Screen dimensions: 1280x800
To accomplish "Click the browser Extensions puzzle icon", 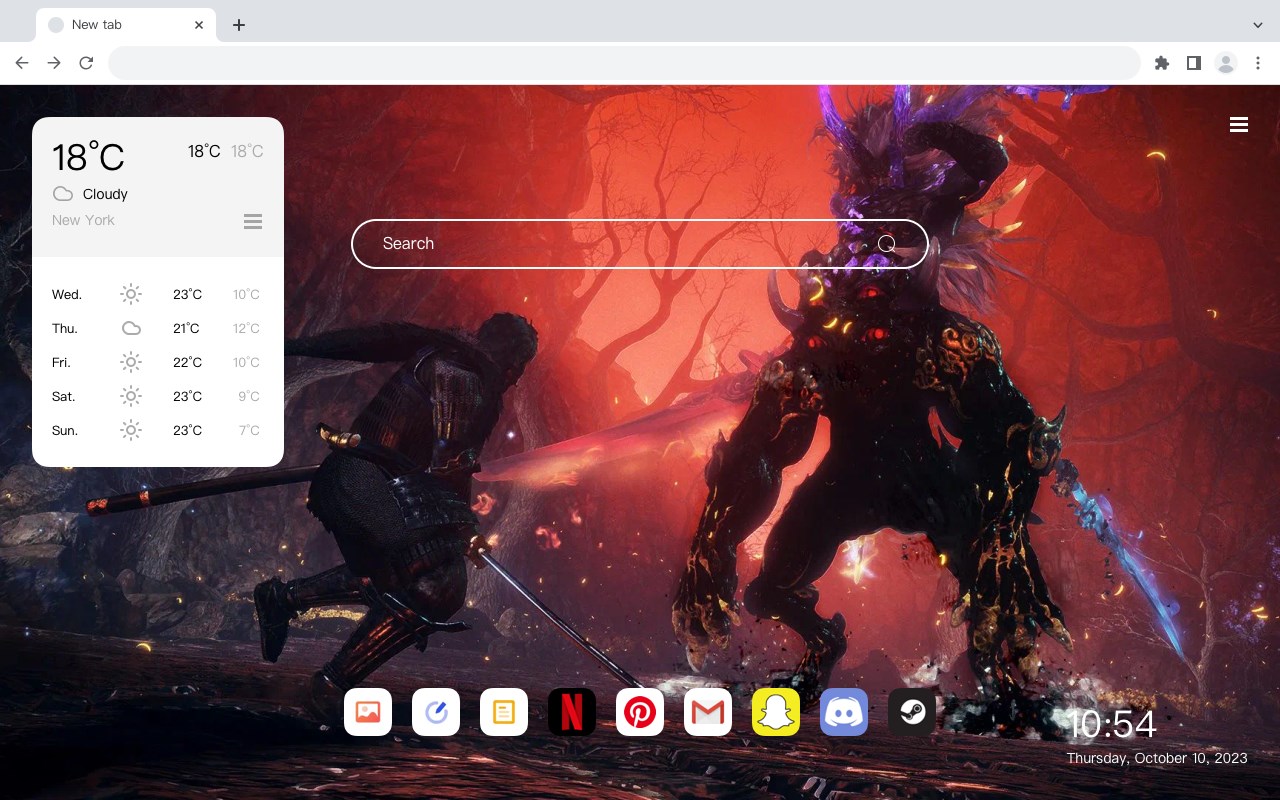I will coord(1161,63).
